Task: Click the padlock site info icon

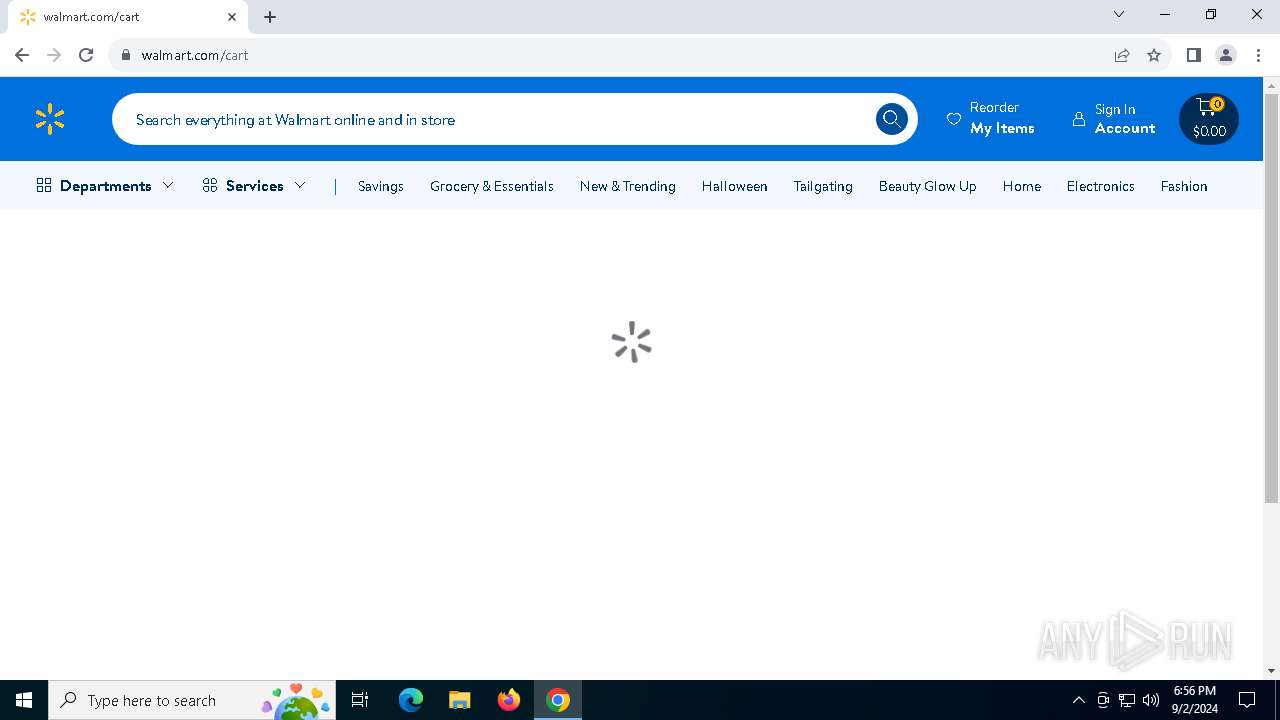Action: point(125,55)
